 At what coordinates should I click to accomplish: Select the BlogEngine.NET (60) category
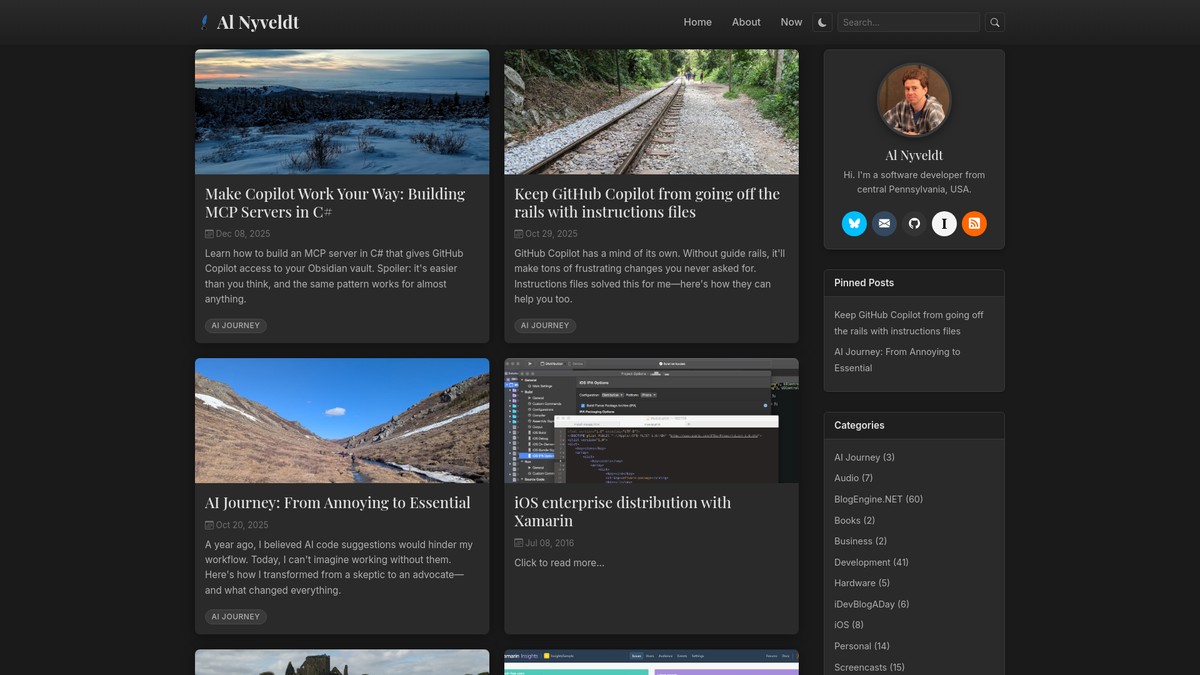point(878,500)
